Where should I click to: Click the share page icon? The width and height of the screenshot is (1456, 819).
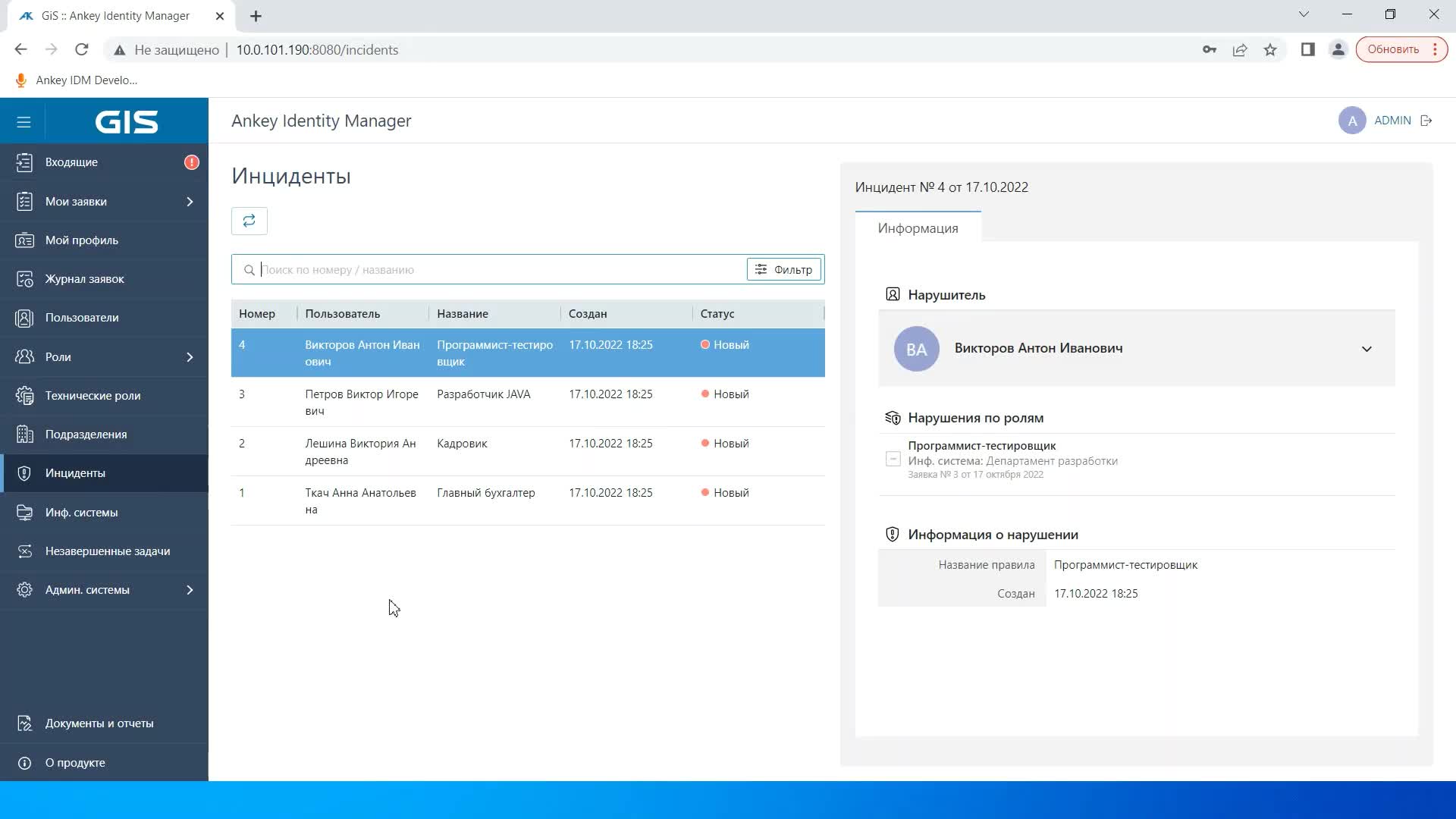(x=1240, y=50)
